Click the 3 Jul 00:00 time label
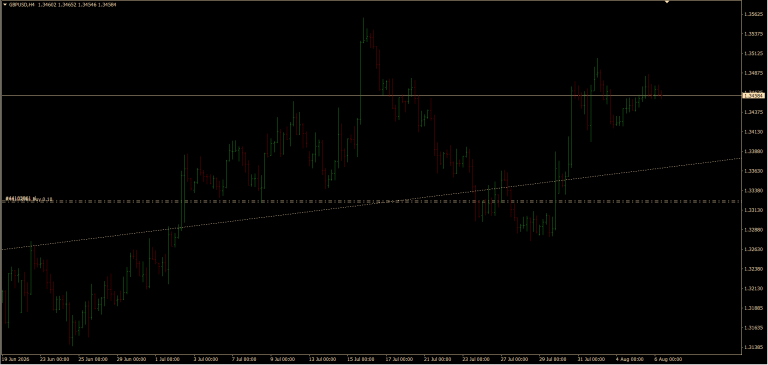The image size is (768, 365). [206, 359]
